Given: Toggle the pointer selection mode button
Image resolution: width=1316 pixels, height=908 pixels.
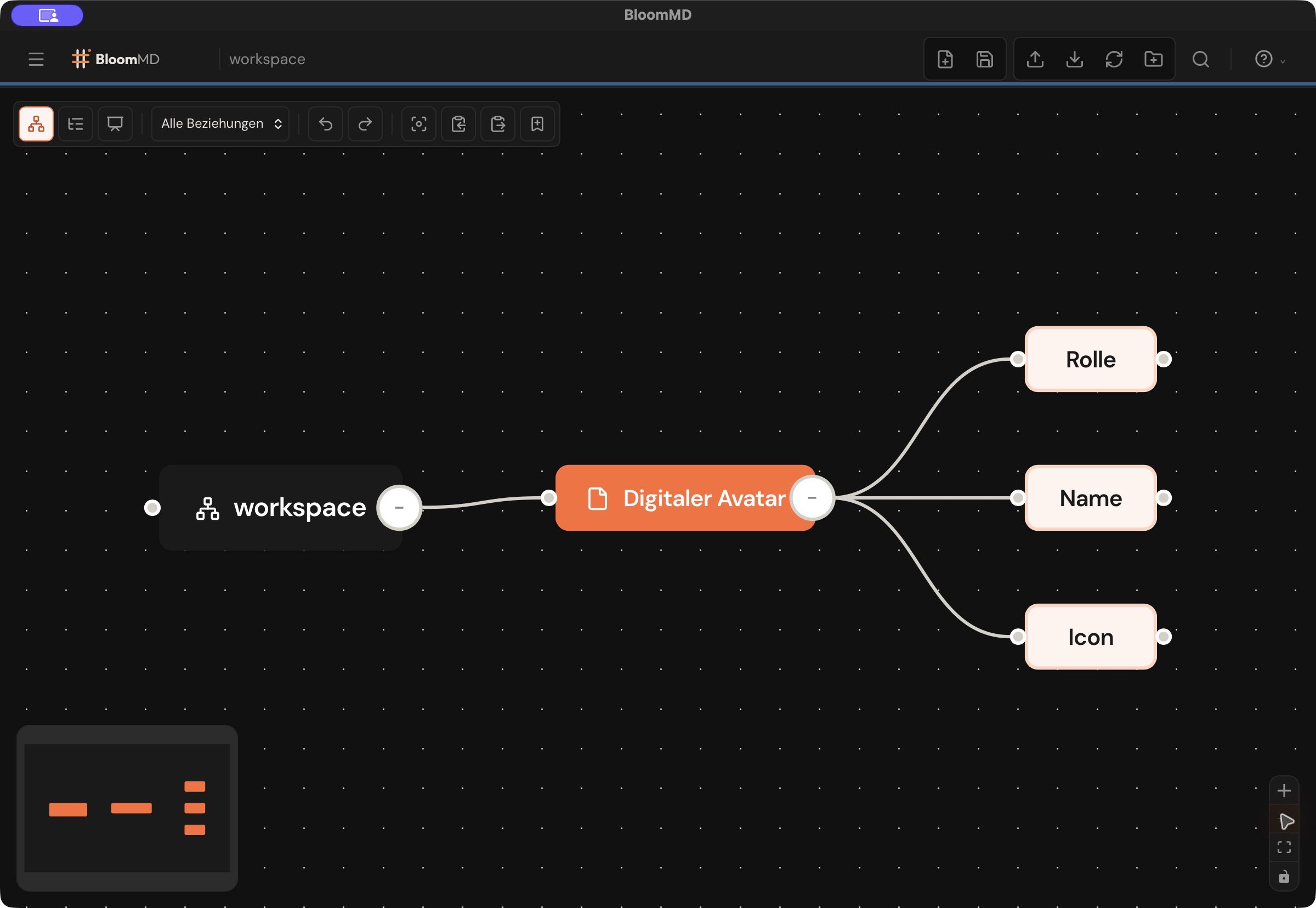Looking at the screenshot, I should click(1285, 820).
